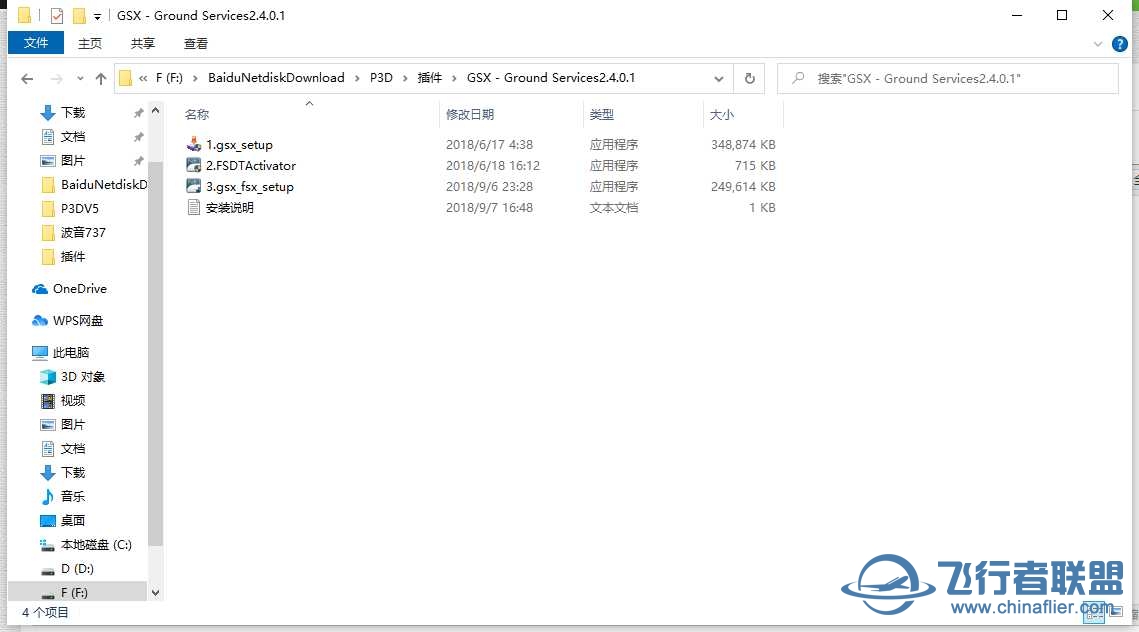Switch to the details view in the status bar
The height and width of the screenshot is (632, 1139).
1093,612
